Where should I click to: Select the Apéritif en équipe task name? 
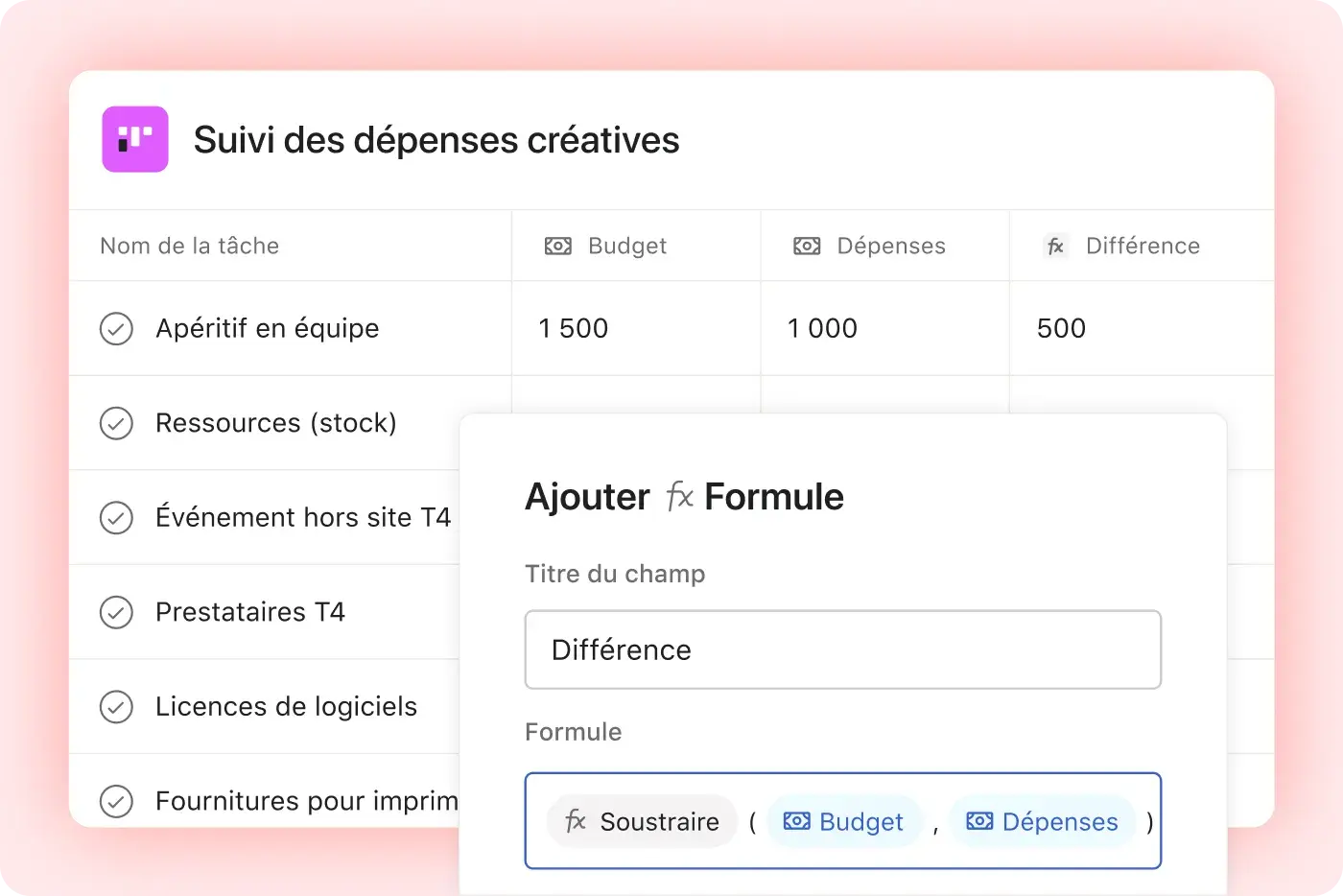tap(268, 328)
